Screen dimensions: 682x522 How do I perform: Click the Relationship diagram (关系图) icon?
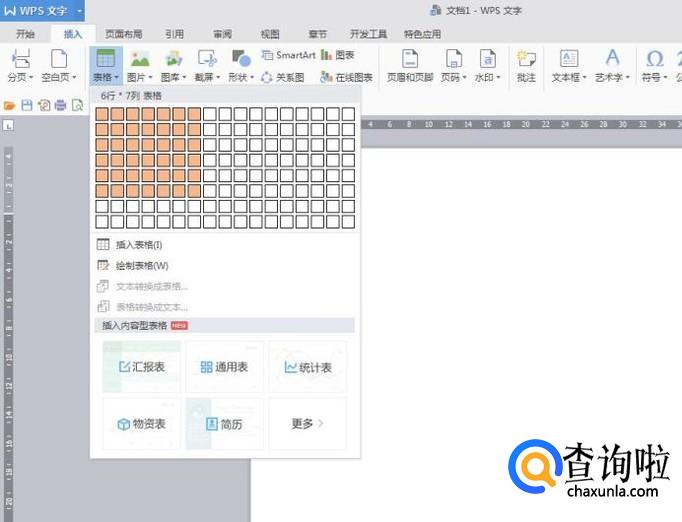(282, 77)
